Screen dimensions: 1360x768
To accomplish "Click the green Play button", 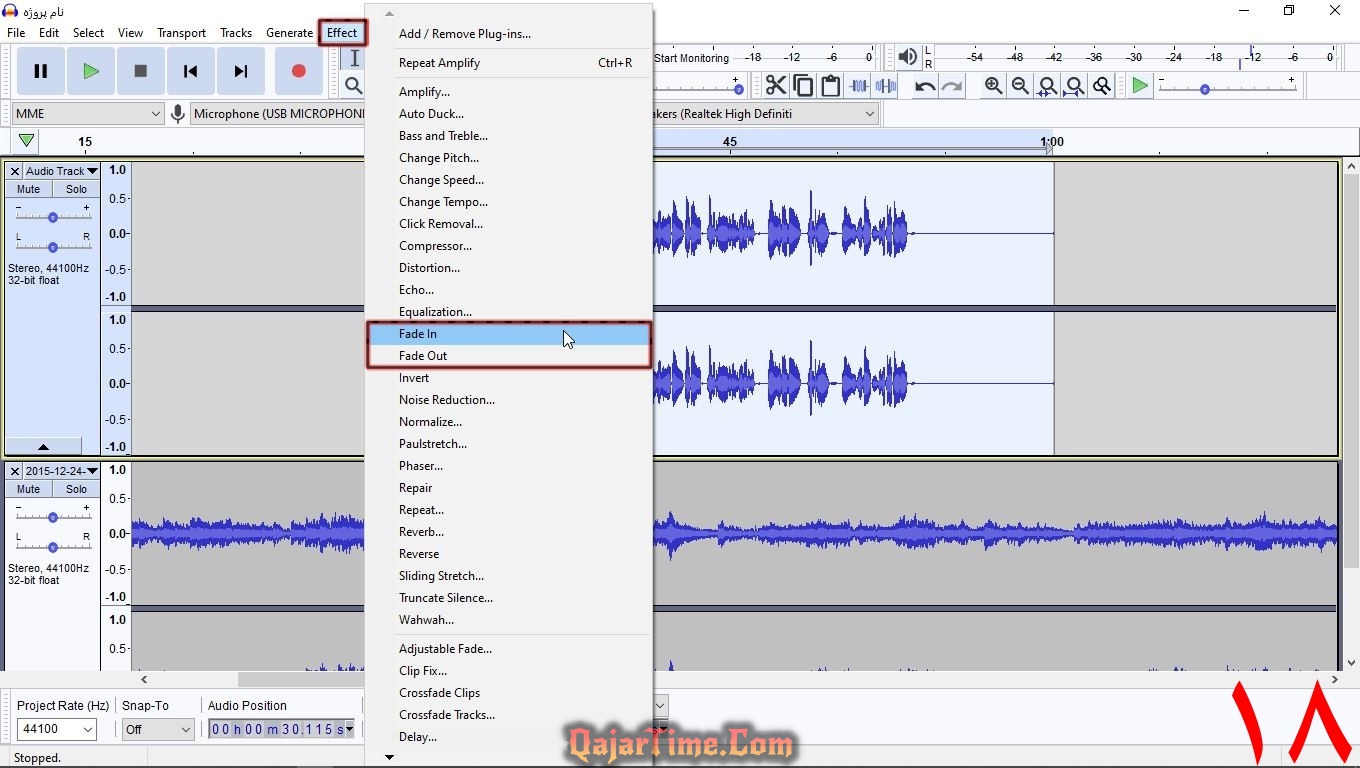I will (x=91, y=71).
